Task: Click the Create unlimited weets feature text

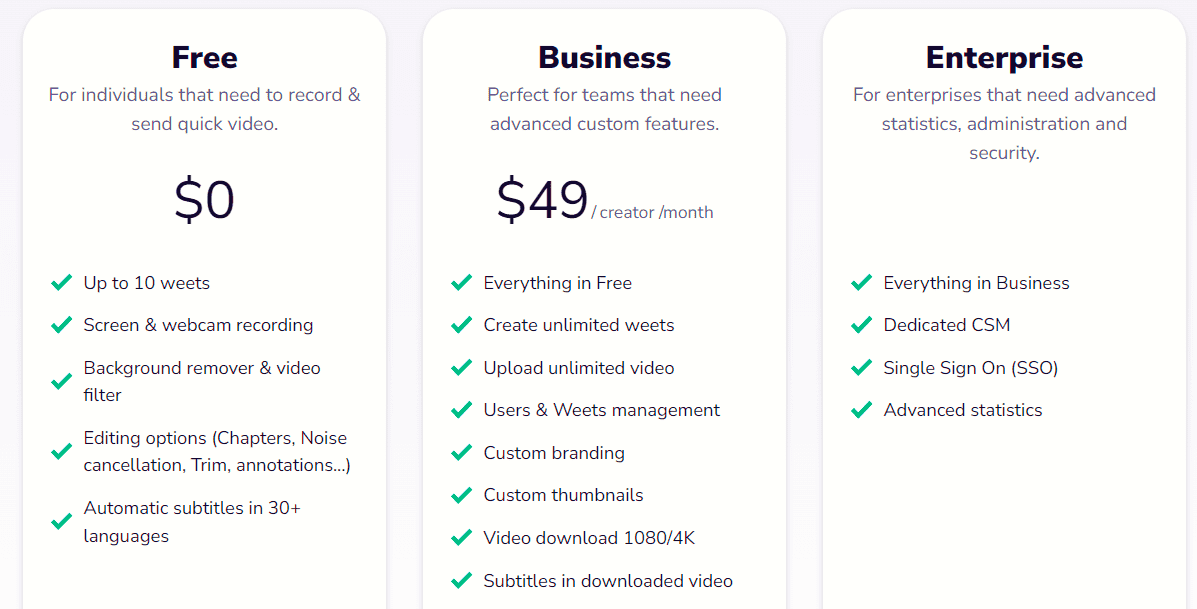Action: click(579, 325)
